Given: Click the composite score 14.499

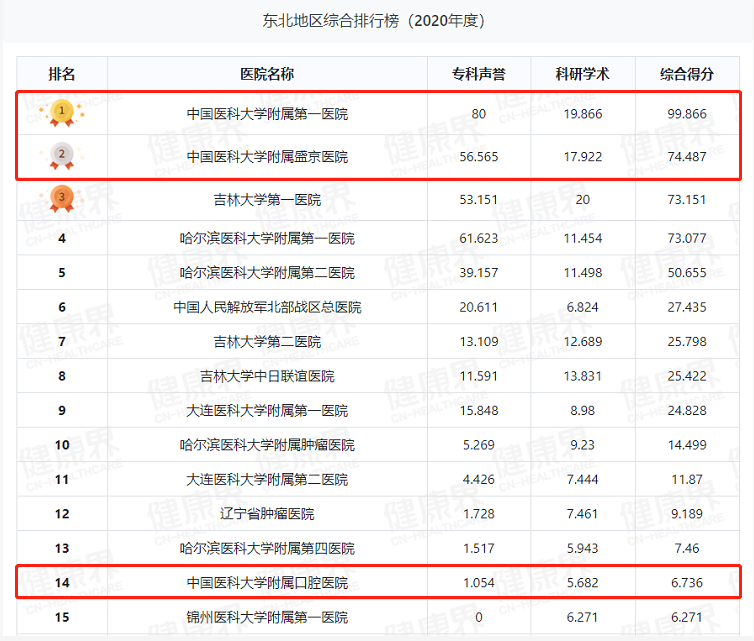Looking at the screenshot, I should click(x=687, y=445).
